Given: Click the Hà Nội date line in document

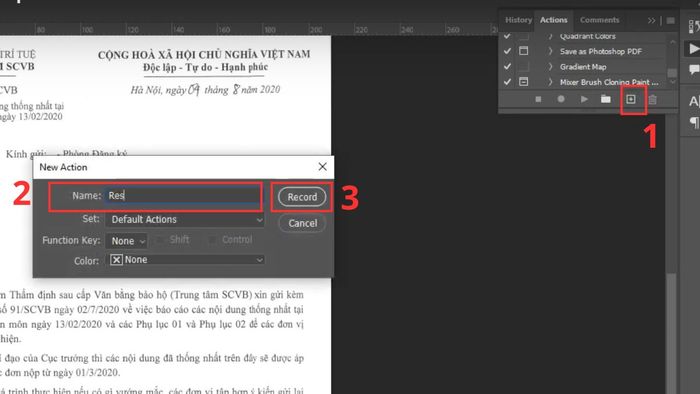Looking at the screenshot, I should pos(205,90).
